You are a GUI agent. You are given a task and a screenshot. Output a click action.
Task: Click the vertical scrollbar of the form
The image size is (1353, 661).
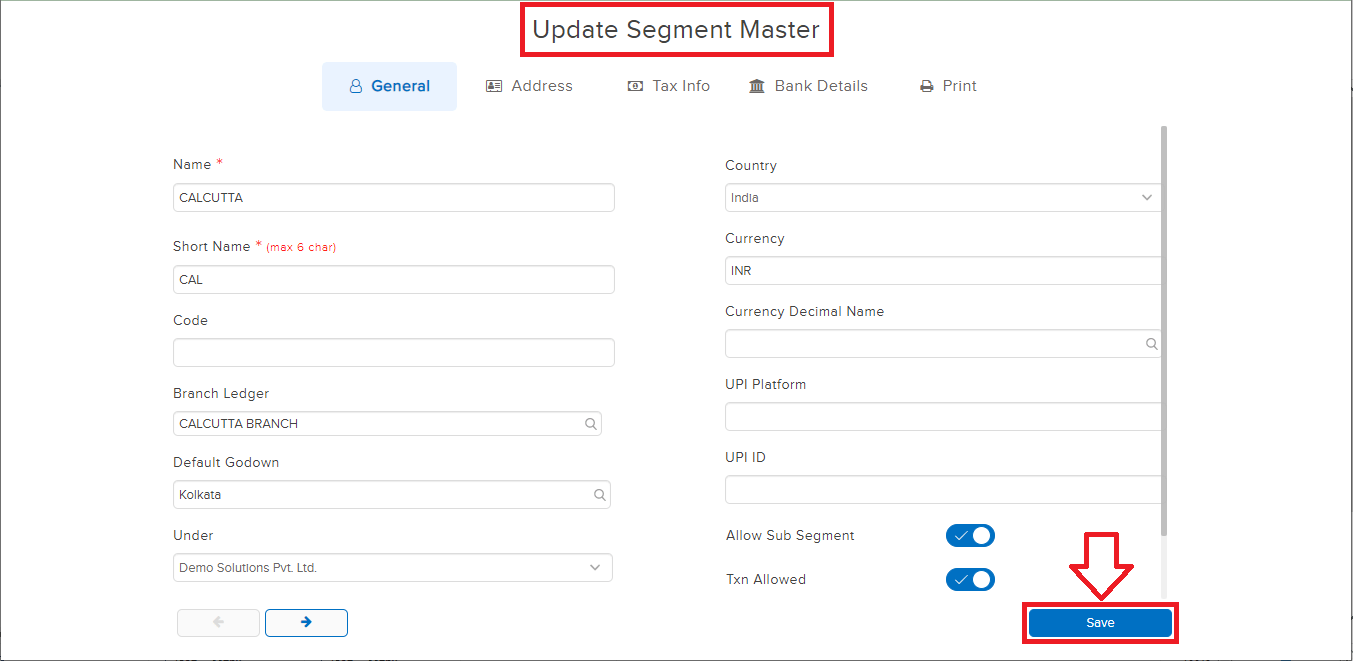(x=1163, y=330)
